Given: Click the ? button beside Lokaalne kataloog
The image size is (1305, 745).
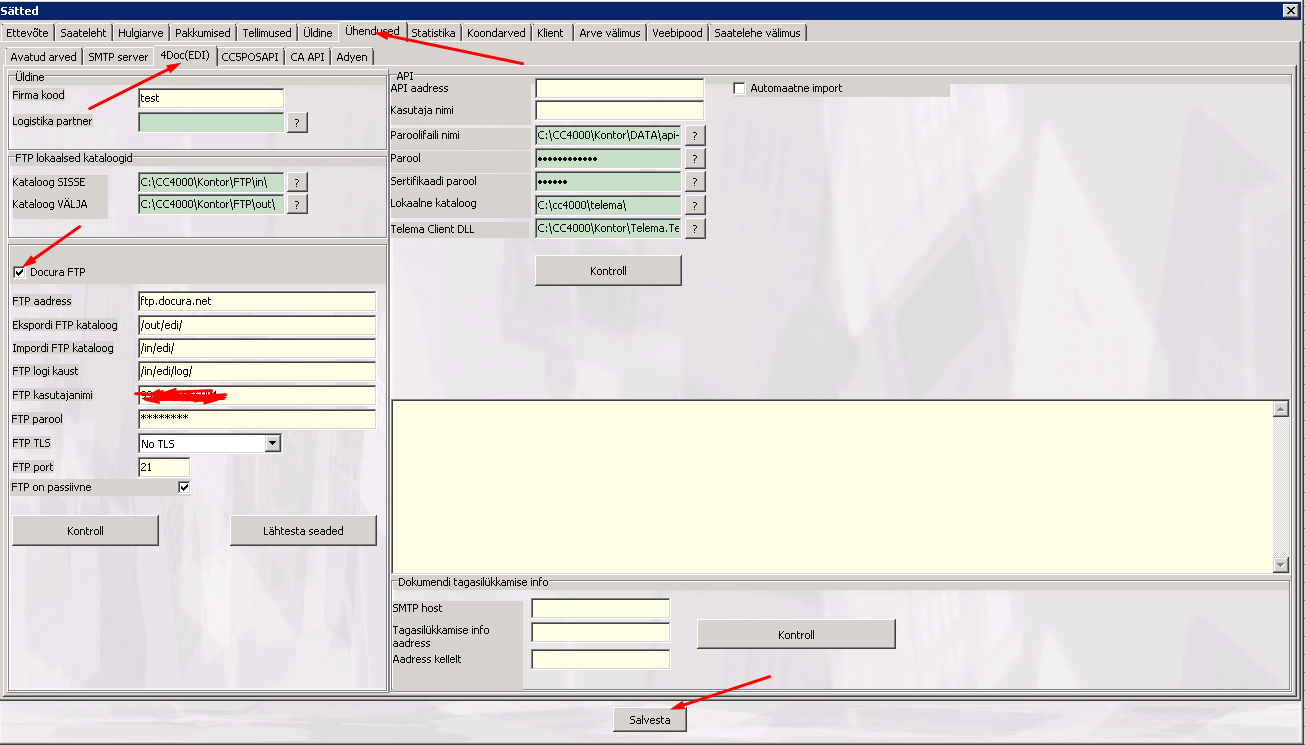Looking at the screenshot, I should pyautogui.click(x=694, y=205).
